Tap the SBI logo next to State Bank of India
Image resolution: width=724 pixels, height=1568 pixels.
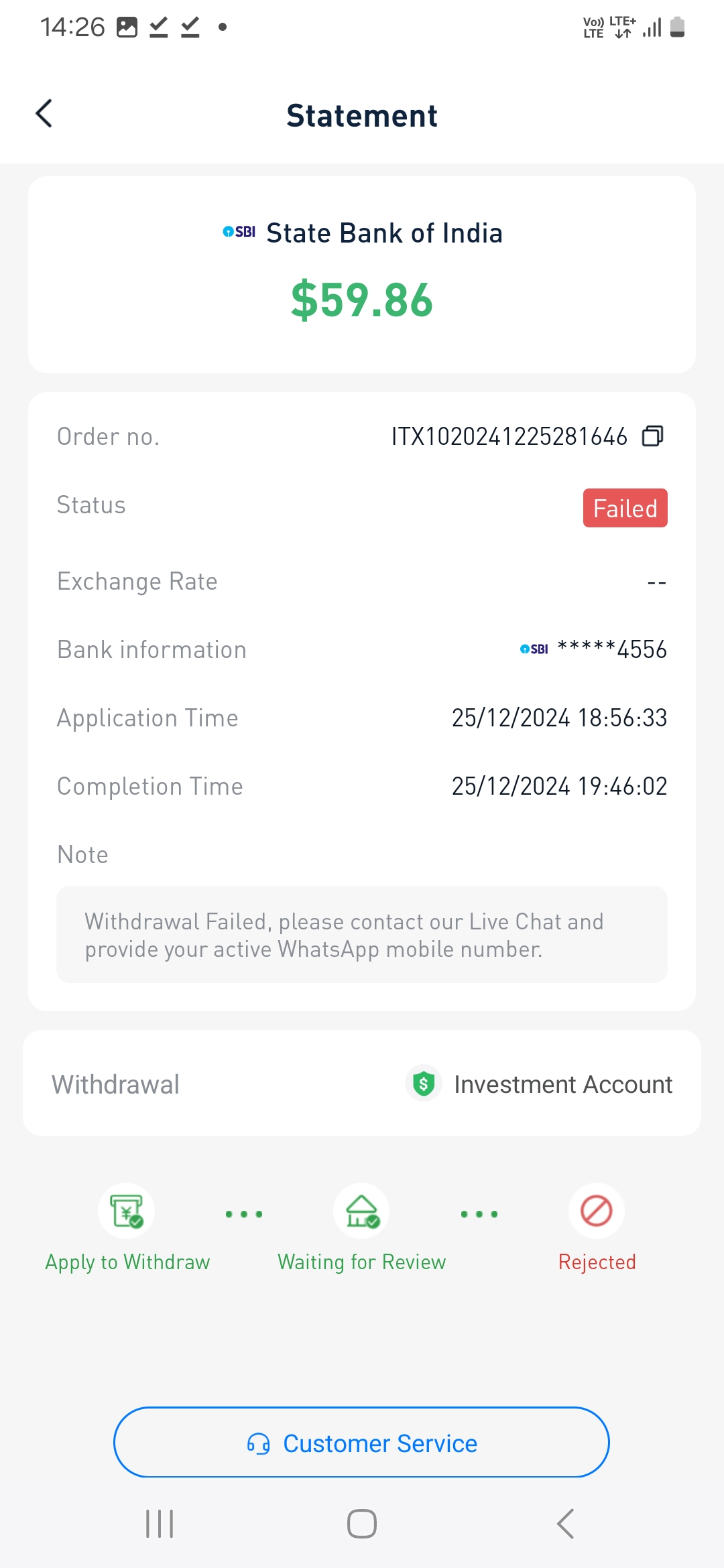[239, 232]
